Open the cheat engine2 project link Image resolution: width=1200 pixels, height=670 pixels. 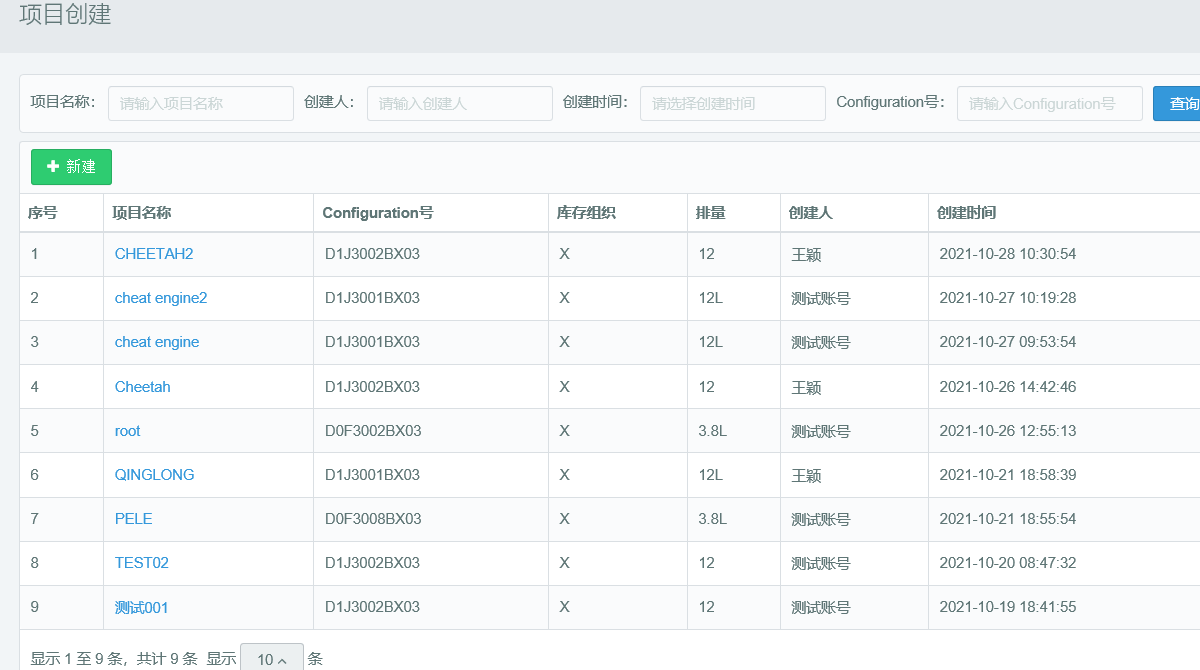point(161,298)
